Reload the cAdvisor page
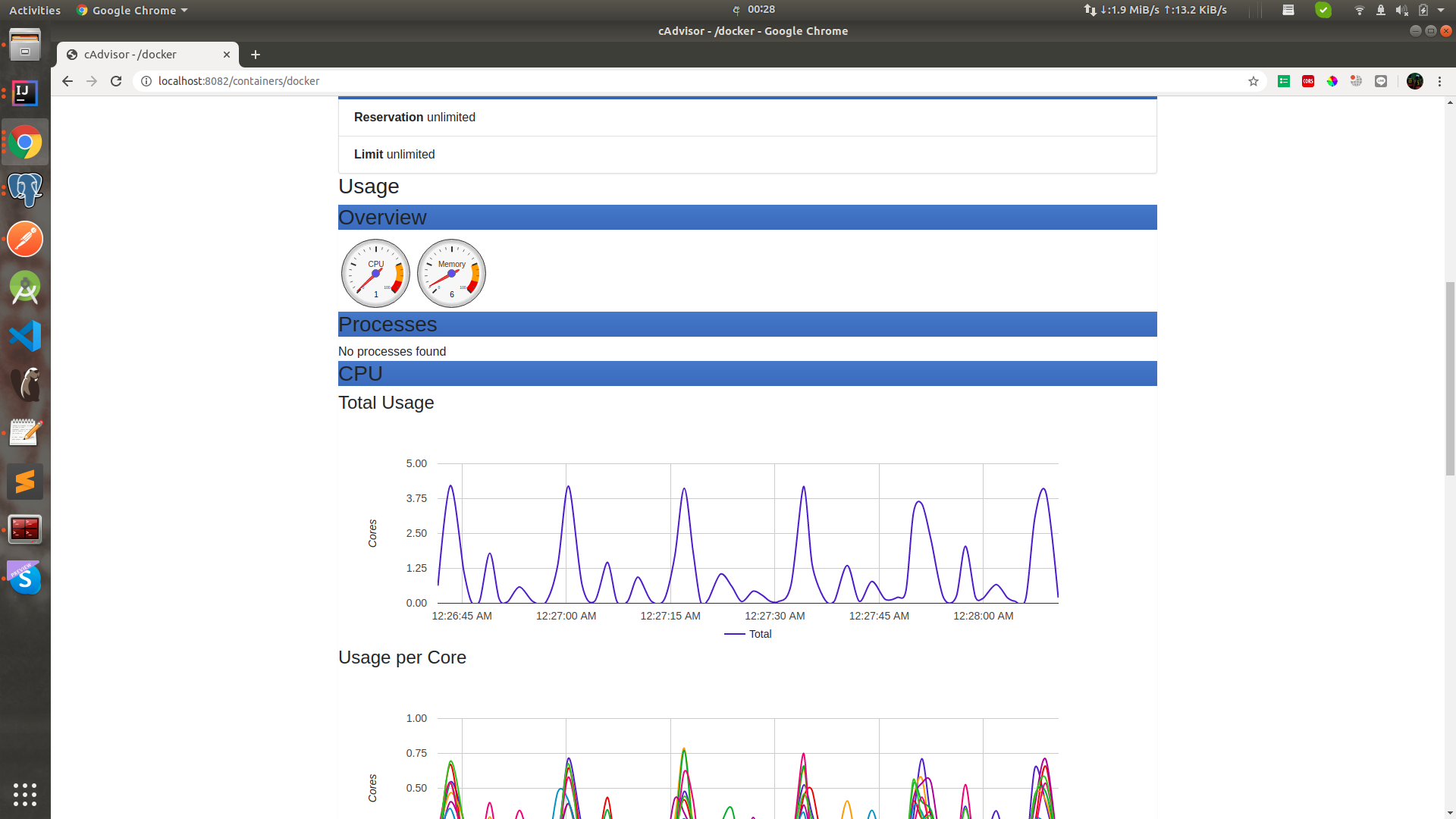 (x=116, y=81)
